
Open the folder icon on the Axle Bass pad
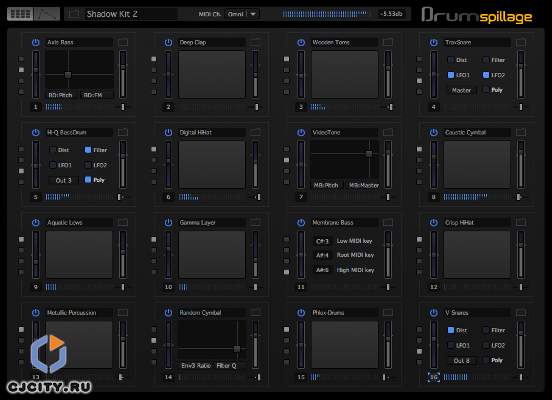(123, 42)
